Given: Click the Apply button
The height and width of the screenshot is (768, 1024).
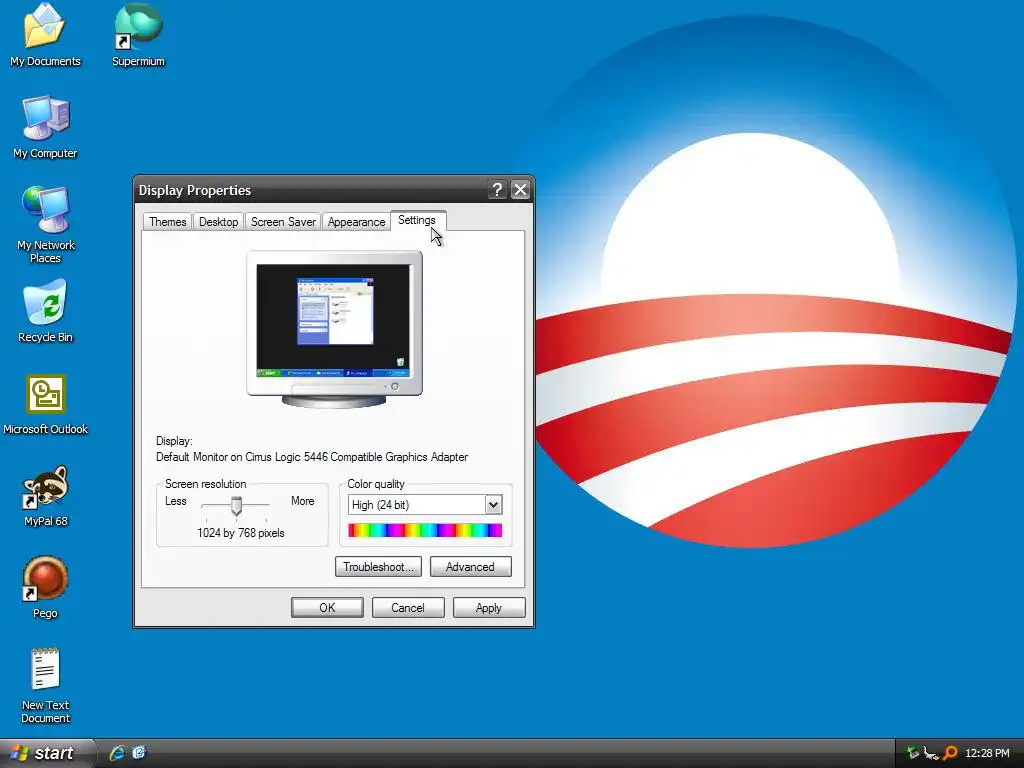Looking at the screenshot, I should [489, 607].
